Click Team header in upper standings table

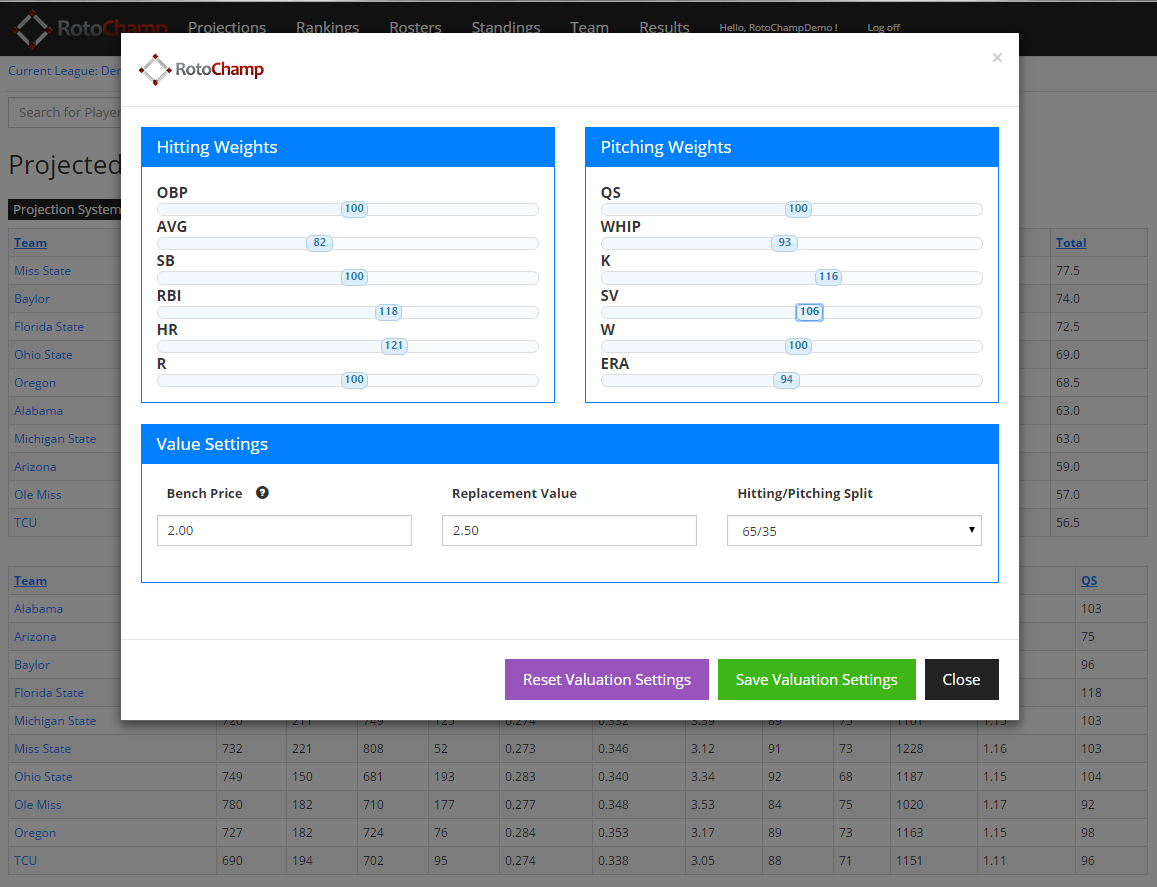30,243
